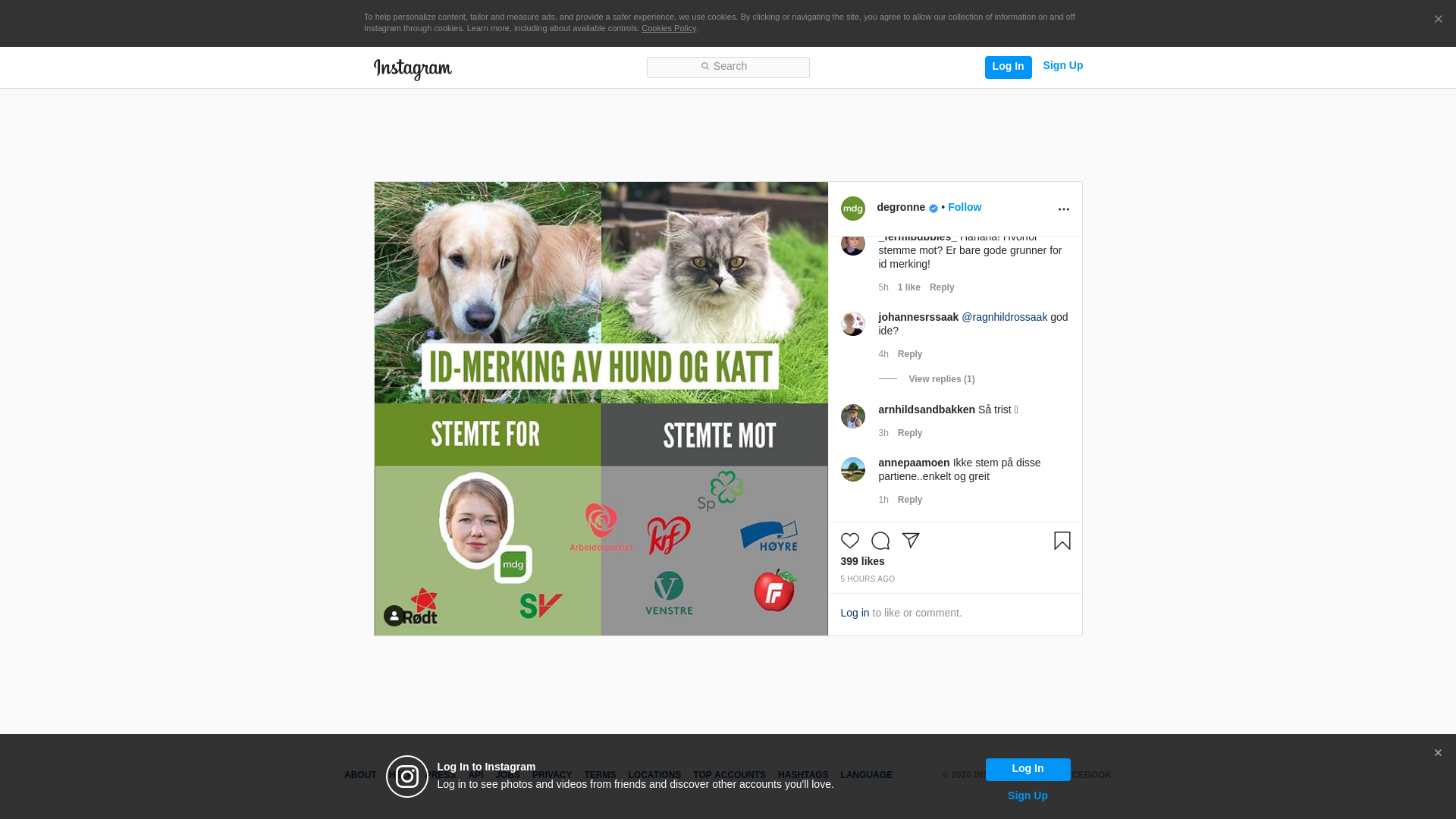Open degronne profile avatar
The width and height of the screenshot is (1456, 819).
click(x=852, y=209)
